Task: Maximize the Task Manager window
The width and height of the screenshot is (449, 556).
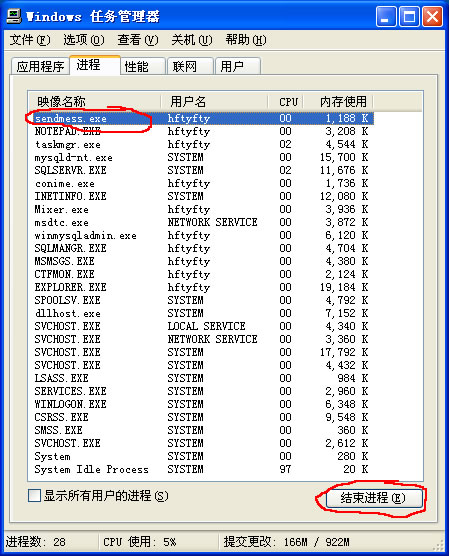Action: [409, 17]
